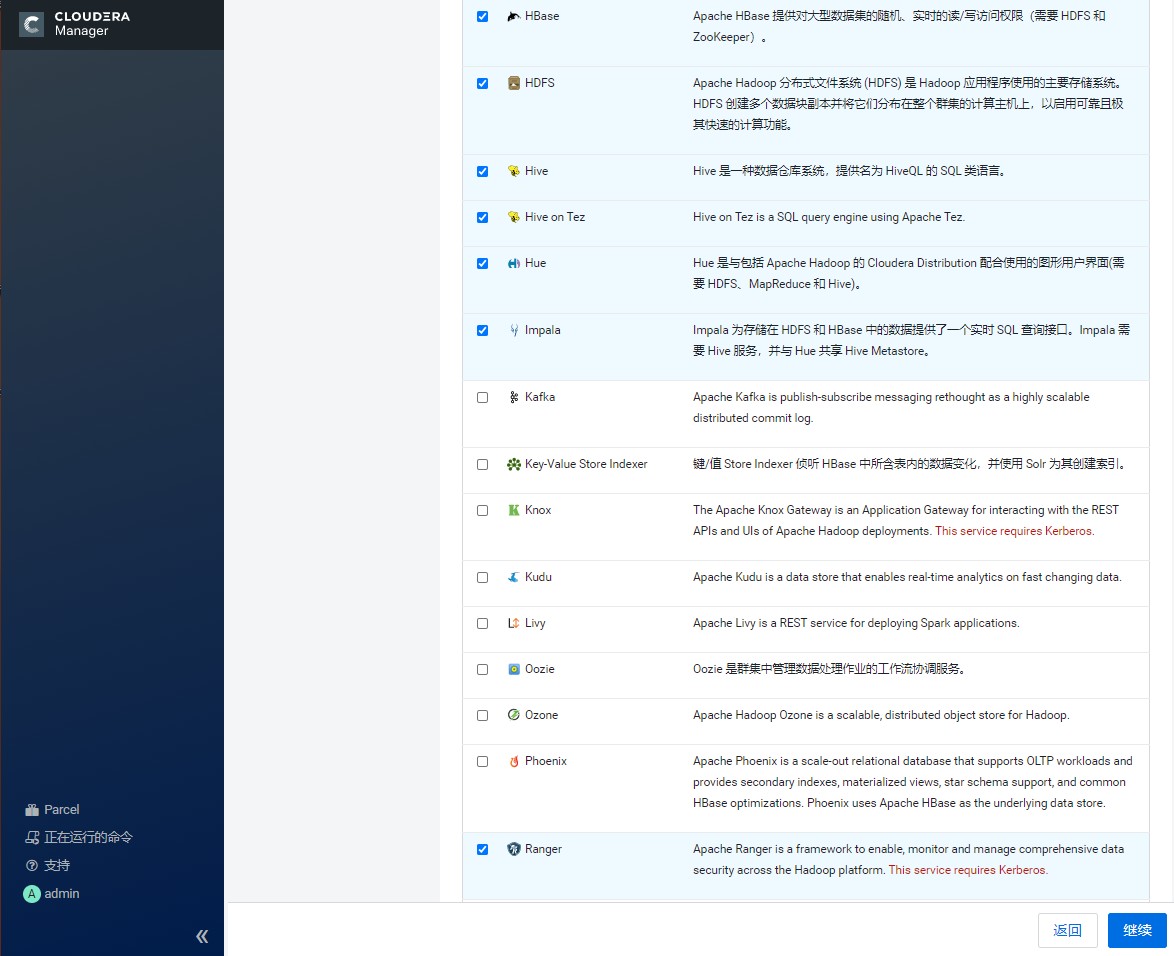This screenshot has width=1174, height=956.
Task: Uncheck the Ranger checkbox
Action: click(x=483, y=849)
